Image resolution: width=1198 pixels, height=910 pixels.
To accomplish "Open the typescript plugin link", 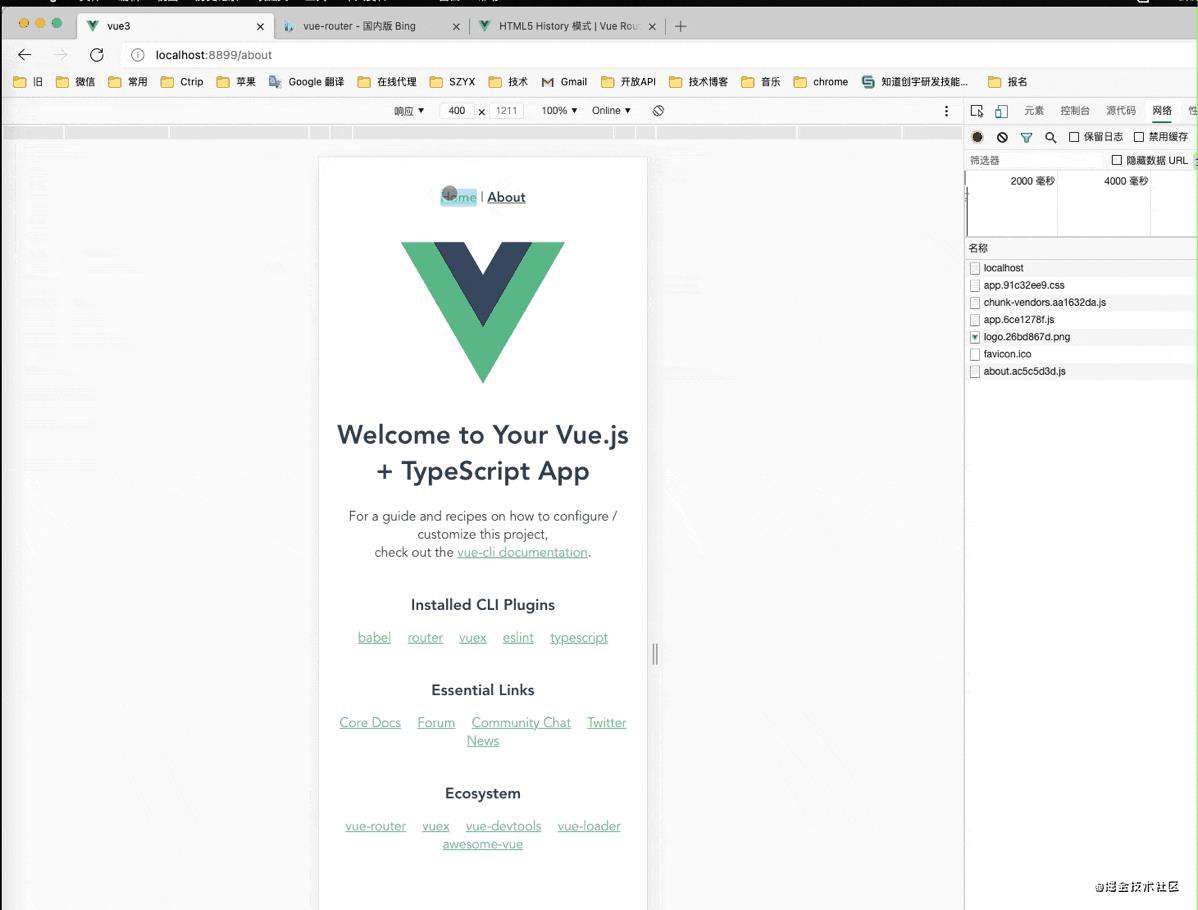I will click(579, 638).
